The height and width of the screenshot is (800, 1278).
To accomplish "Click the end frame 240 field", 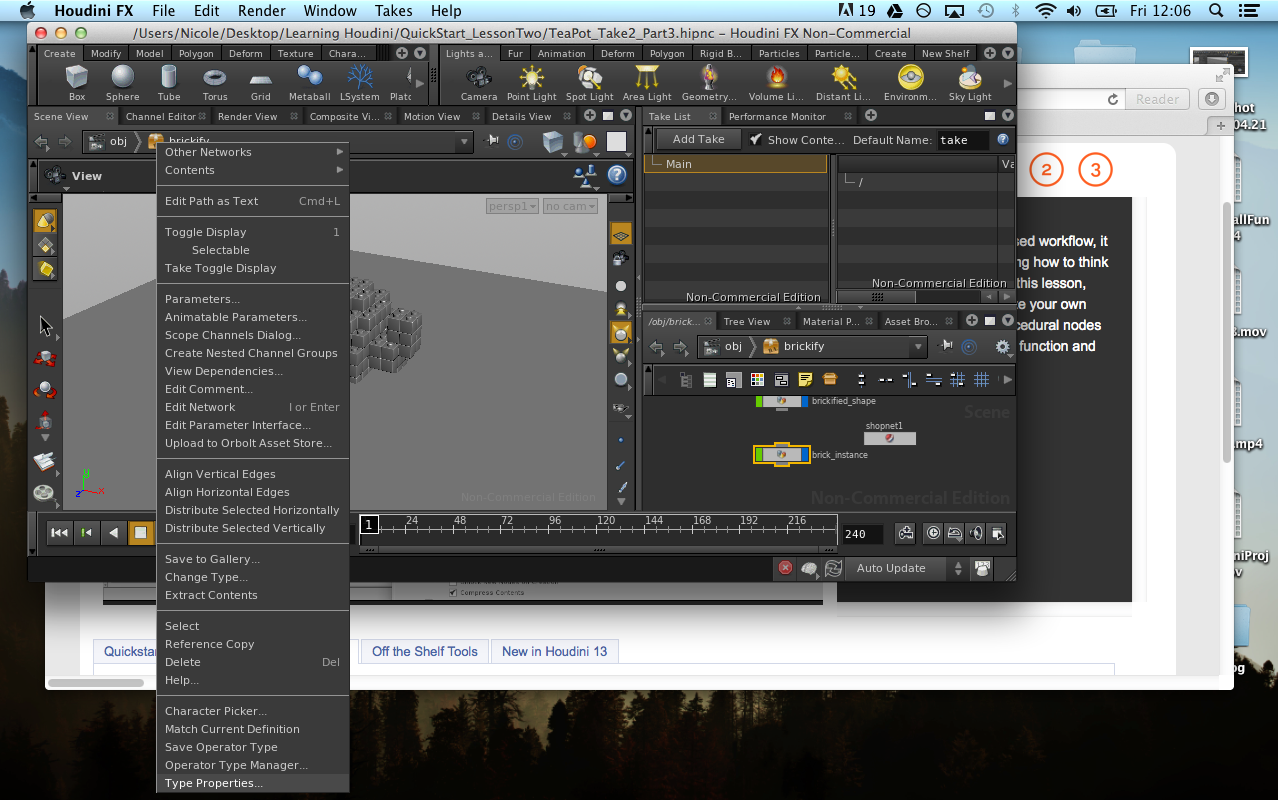I will tap(863, 534).
